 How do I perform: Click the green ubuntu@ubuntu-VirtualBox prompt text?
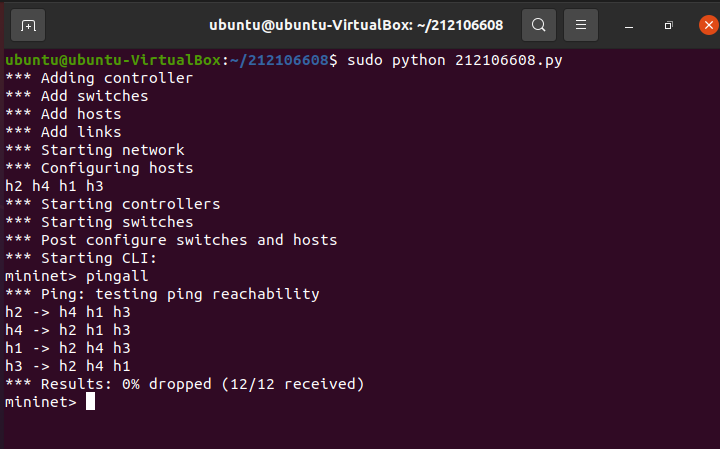113,60
